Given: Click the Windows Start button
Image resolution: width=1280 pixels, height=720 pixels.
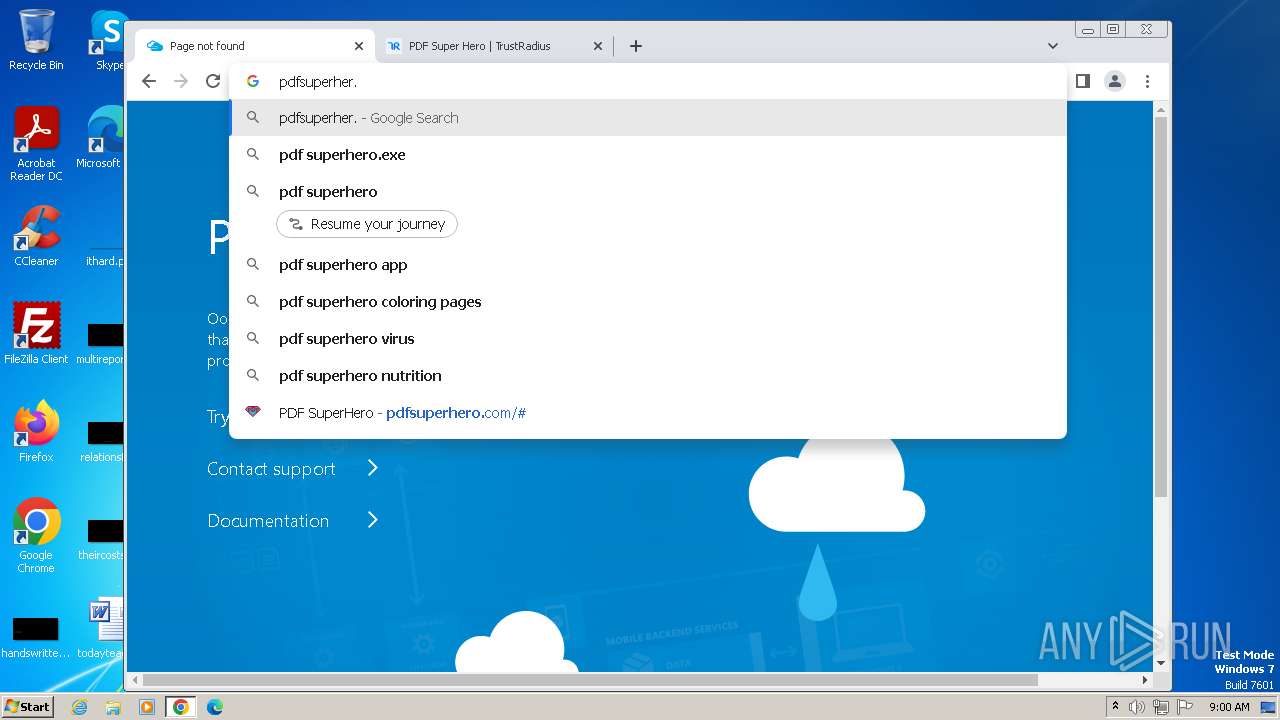Looking at the screenshot, I should [x=27, y=707].
